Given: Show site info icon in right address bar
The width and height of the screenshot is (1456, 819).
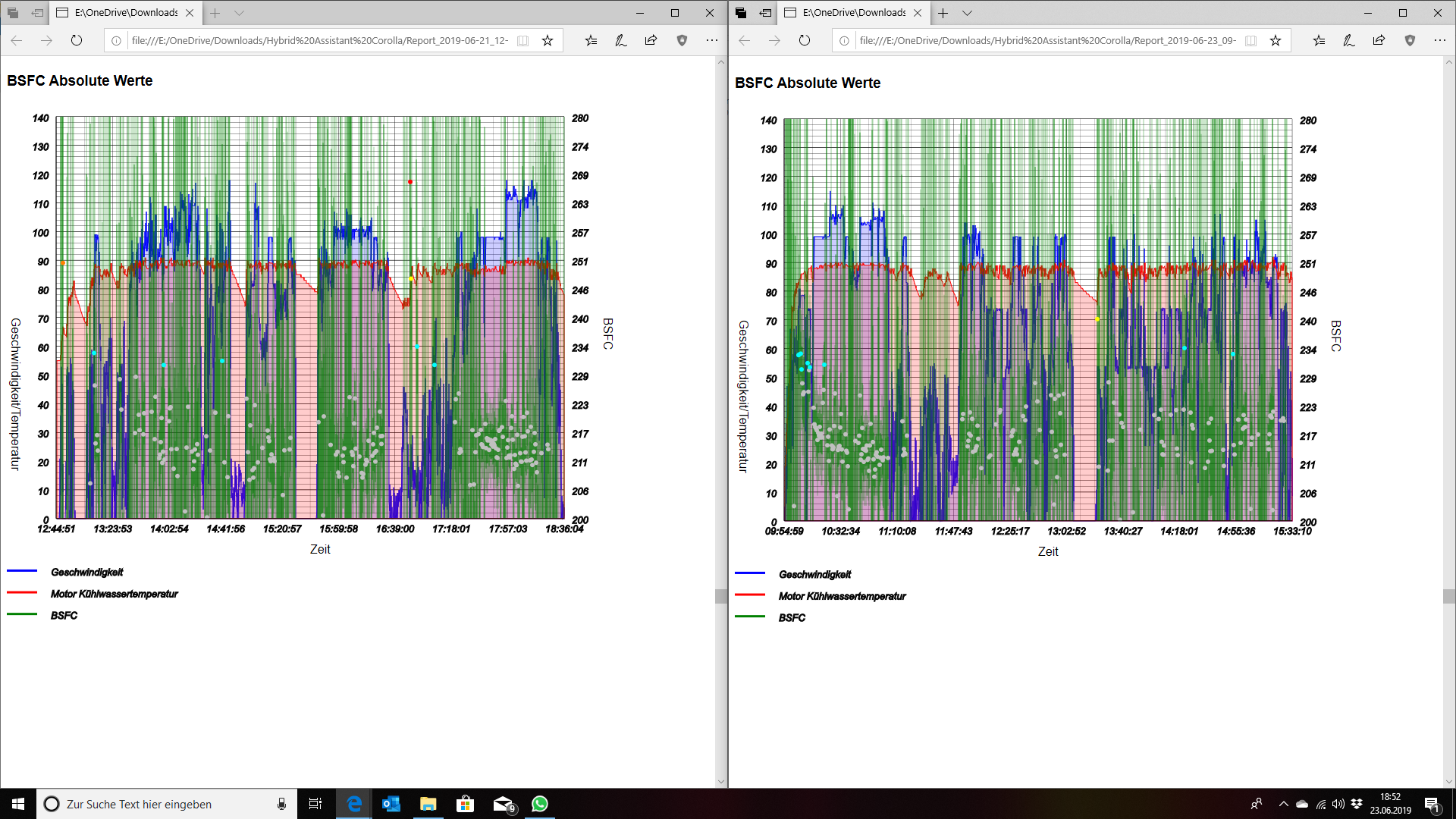Looking at the screenshot, I should [x=844, y=41].
